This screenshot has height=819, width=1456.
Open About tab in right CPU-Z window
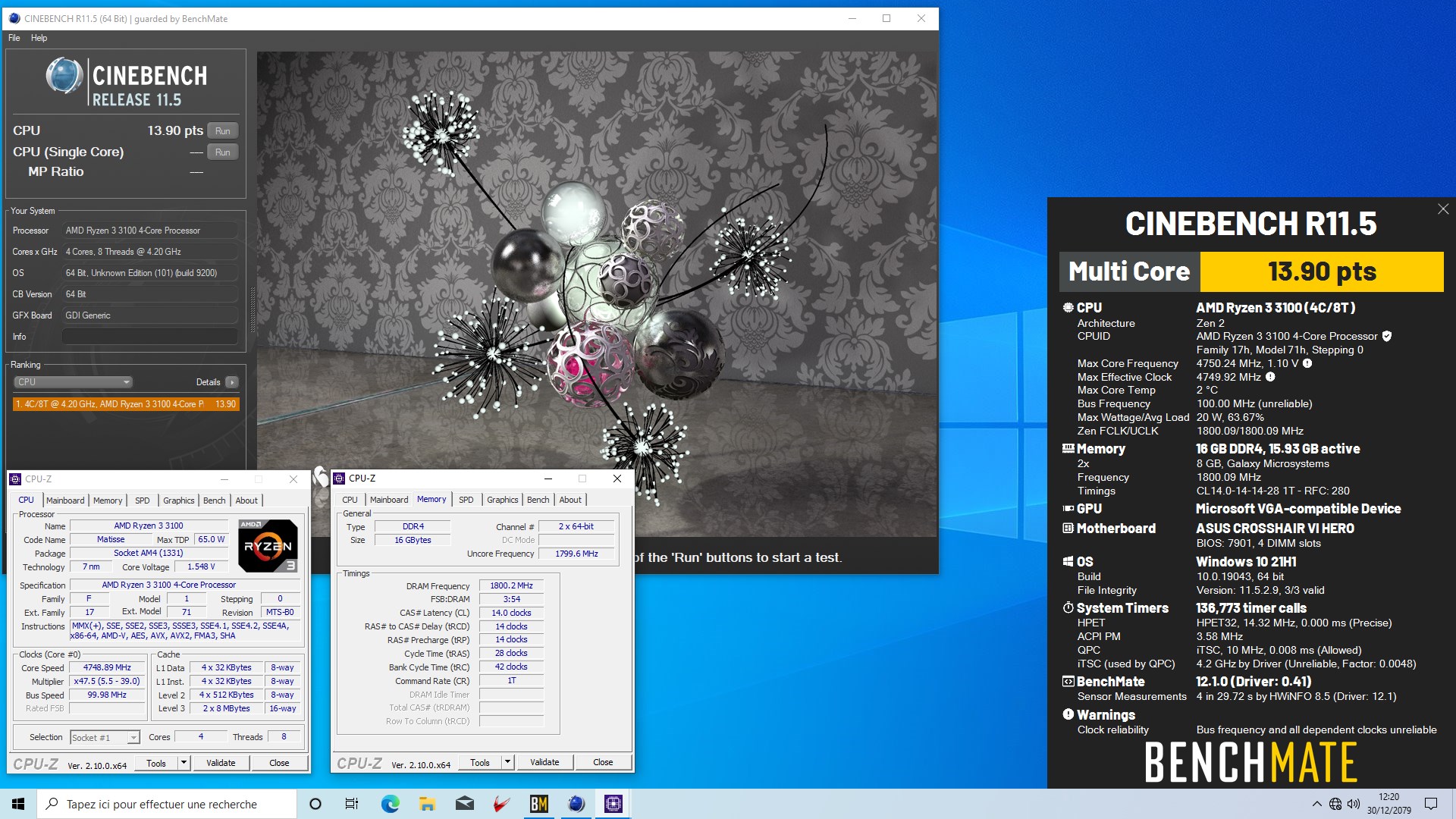[570, 500]
